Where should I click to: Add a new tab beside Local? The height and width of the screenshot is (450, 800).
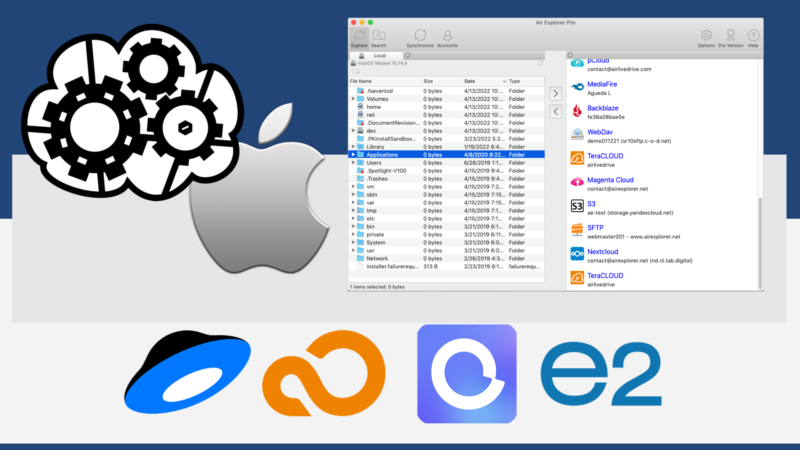(408, 55)
